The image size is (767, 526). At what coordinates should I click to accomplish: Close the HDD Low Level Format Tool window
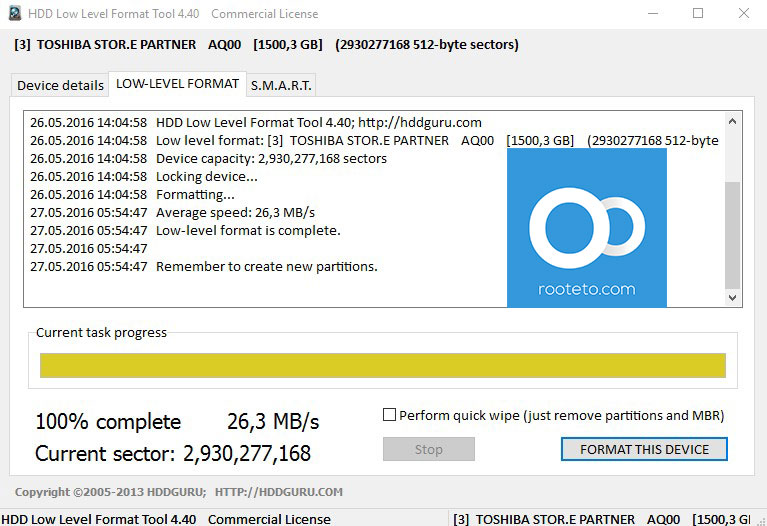tap(744, 13)
